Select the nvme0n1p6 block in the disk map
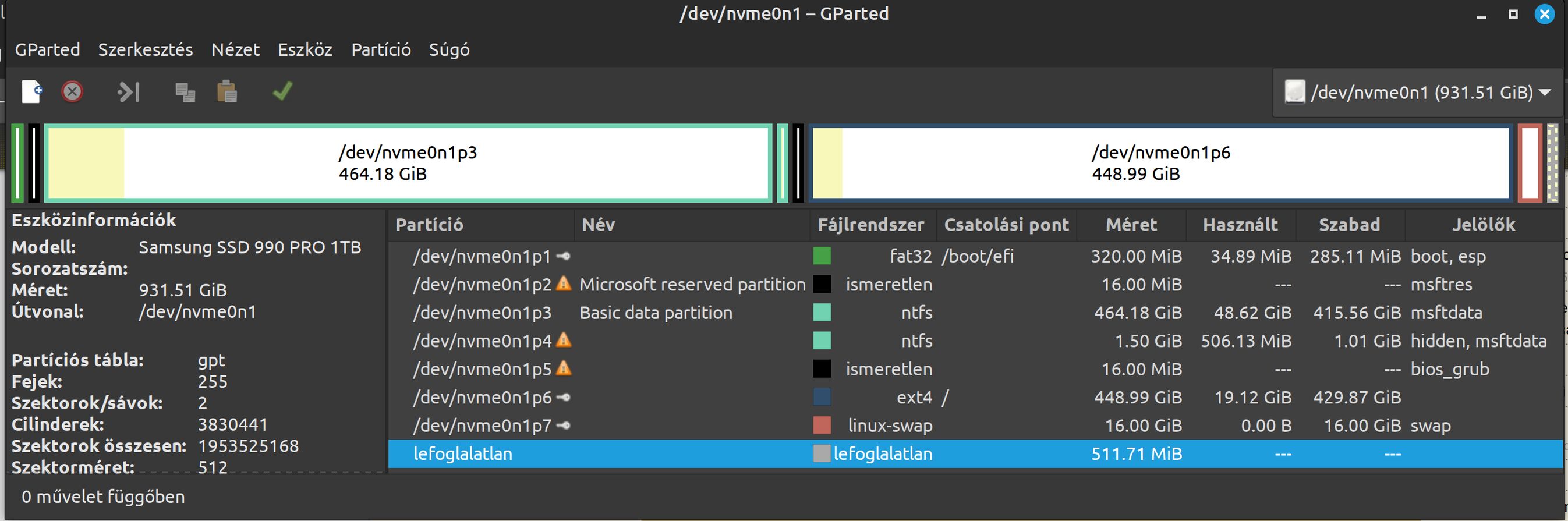This screenshot has width=1568, height=521. 1161,163
